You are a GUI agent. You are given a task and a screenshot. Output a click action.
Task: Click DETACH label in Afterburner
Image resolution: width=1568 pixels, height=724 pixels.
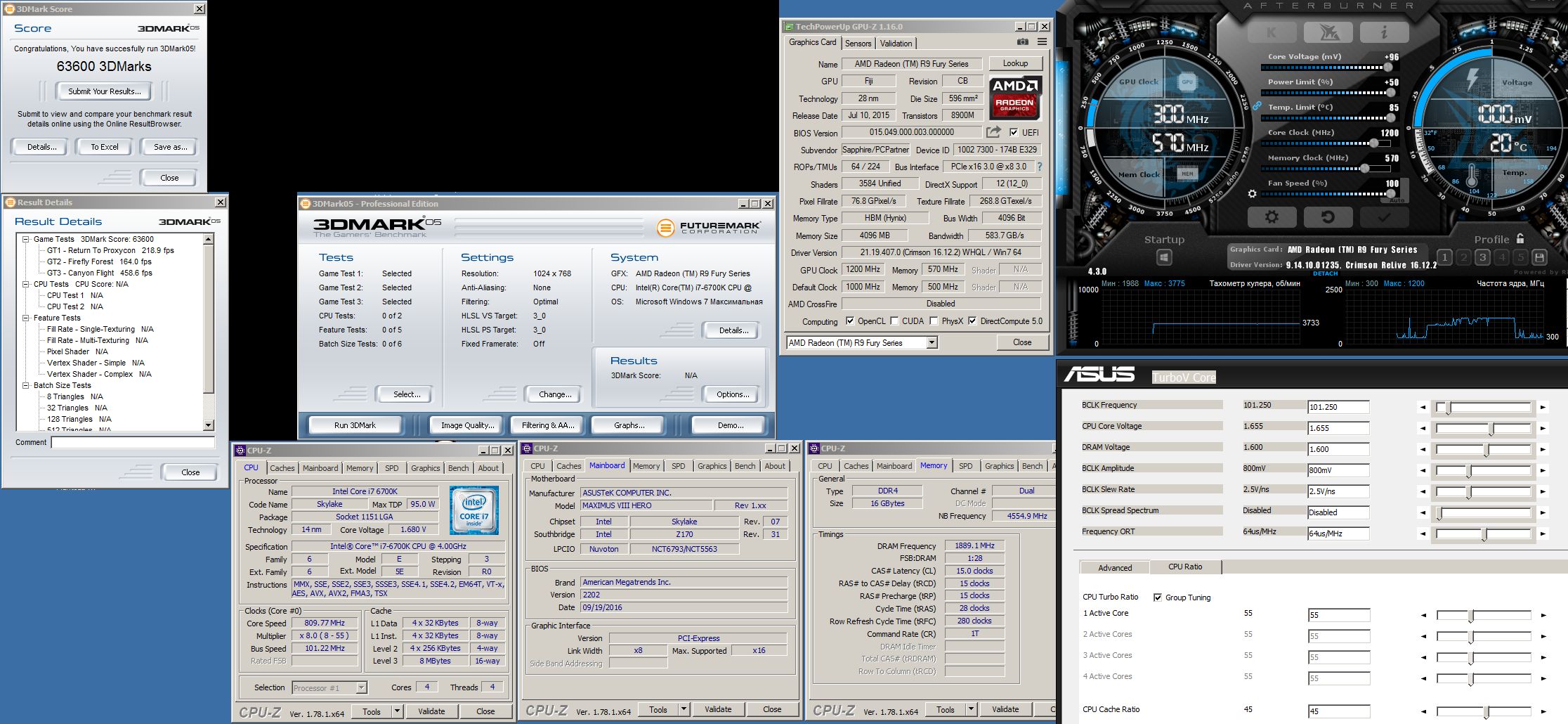[x=1325, y=273]
